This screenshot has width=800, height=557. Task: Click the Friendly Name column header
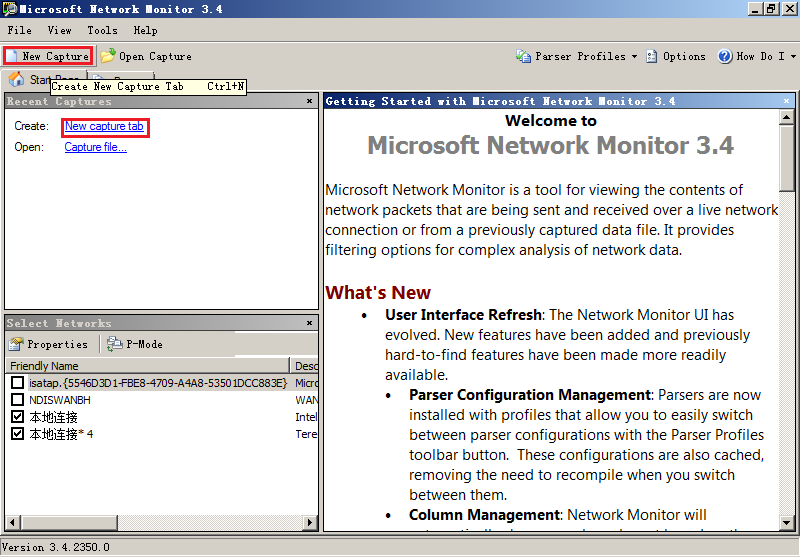pyautogui.click(x=147, y=366)
